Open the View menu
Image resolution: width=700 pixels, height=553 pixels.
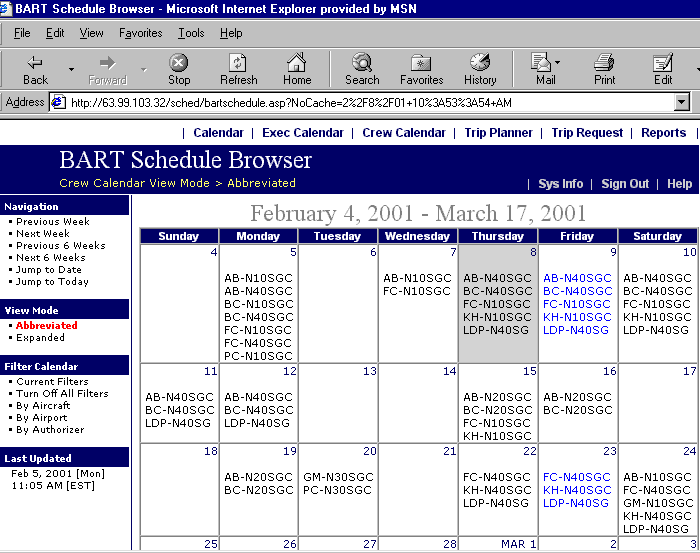point(92,33)
